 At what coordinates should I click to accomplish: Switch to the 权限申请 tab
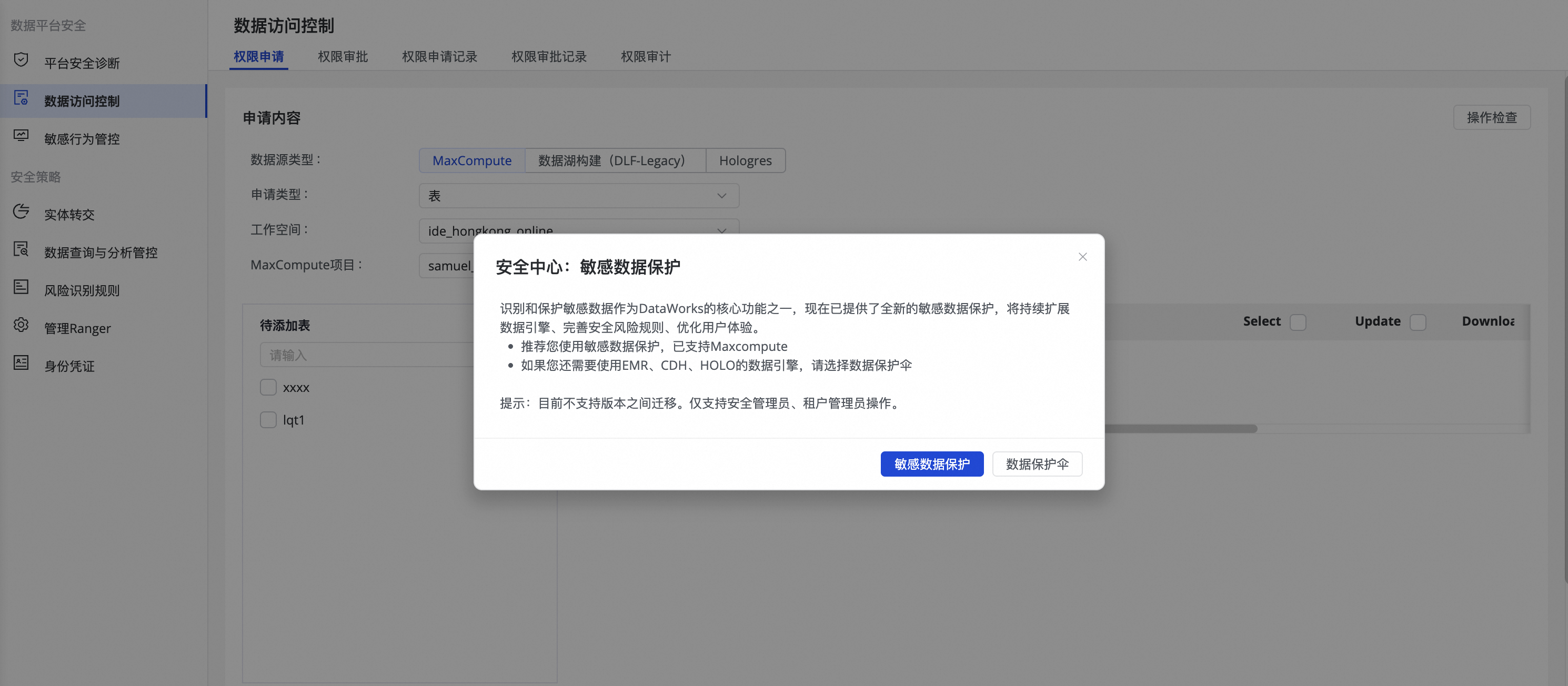(x=259, y=57)
